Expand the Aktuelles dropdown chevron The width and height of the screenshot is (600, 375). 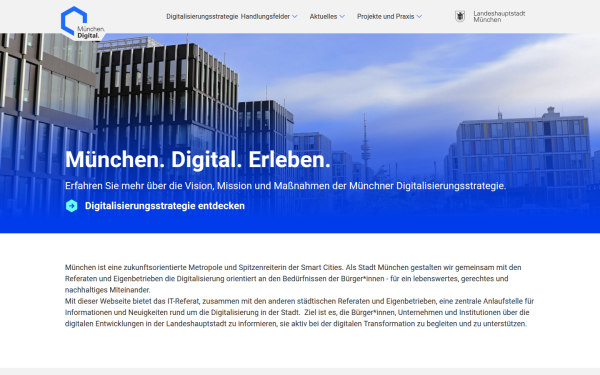[x=342, y=16]
